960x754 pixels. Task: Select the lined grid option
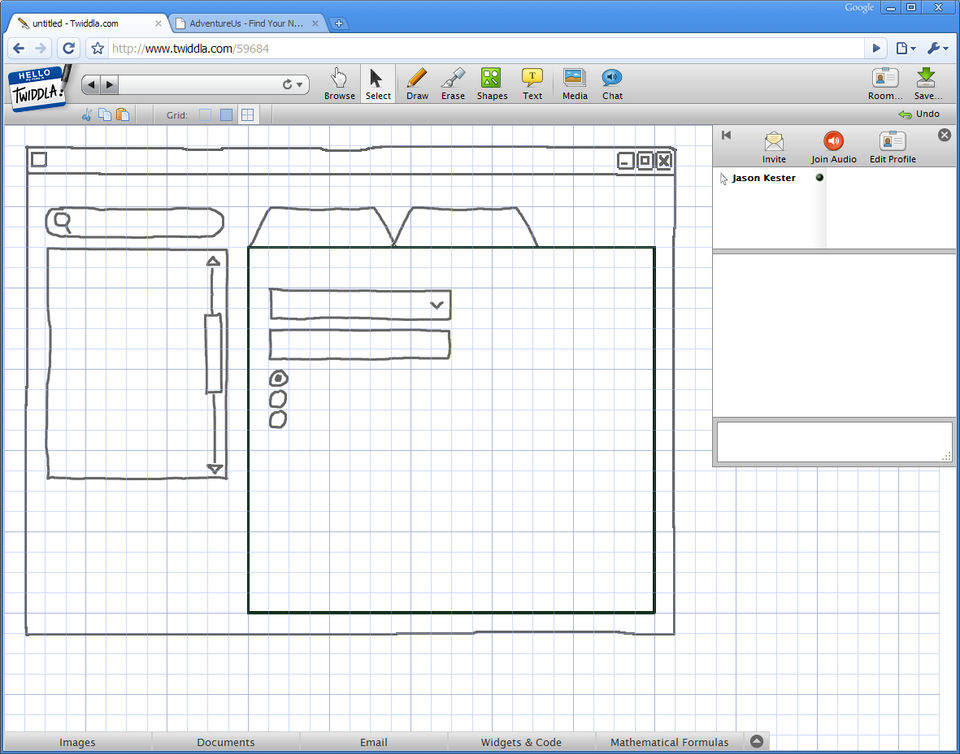[x=247, y=115]
